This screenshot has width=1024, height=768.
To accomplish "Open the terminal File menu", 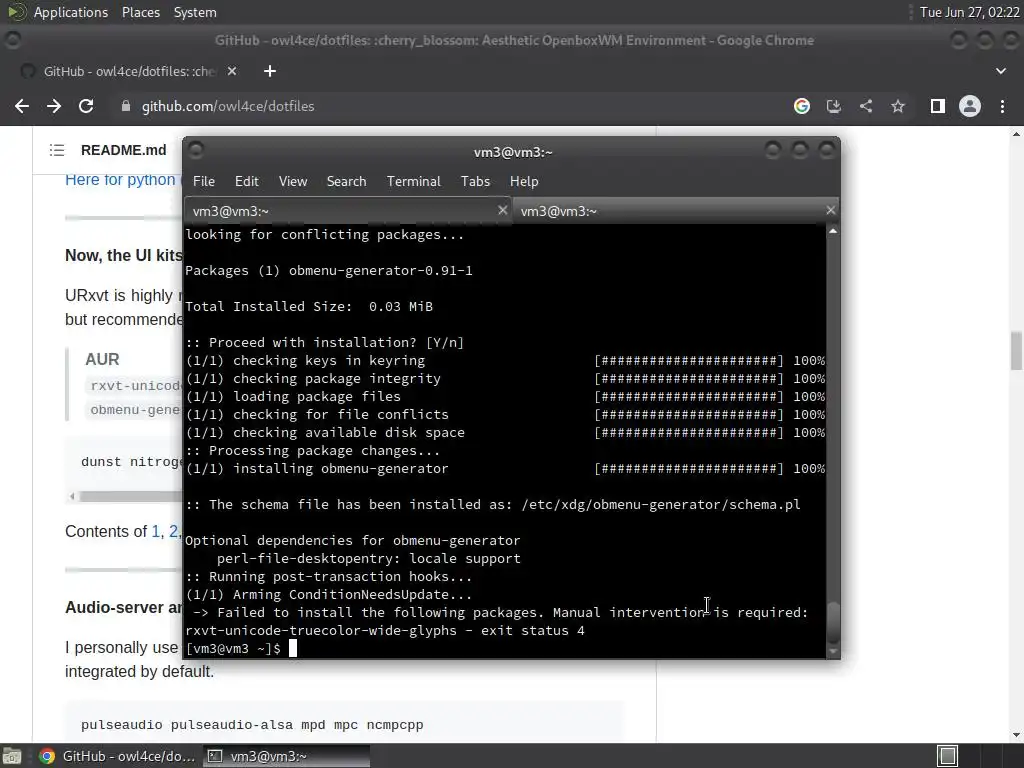I will click(x=204, y=182).
